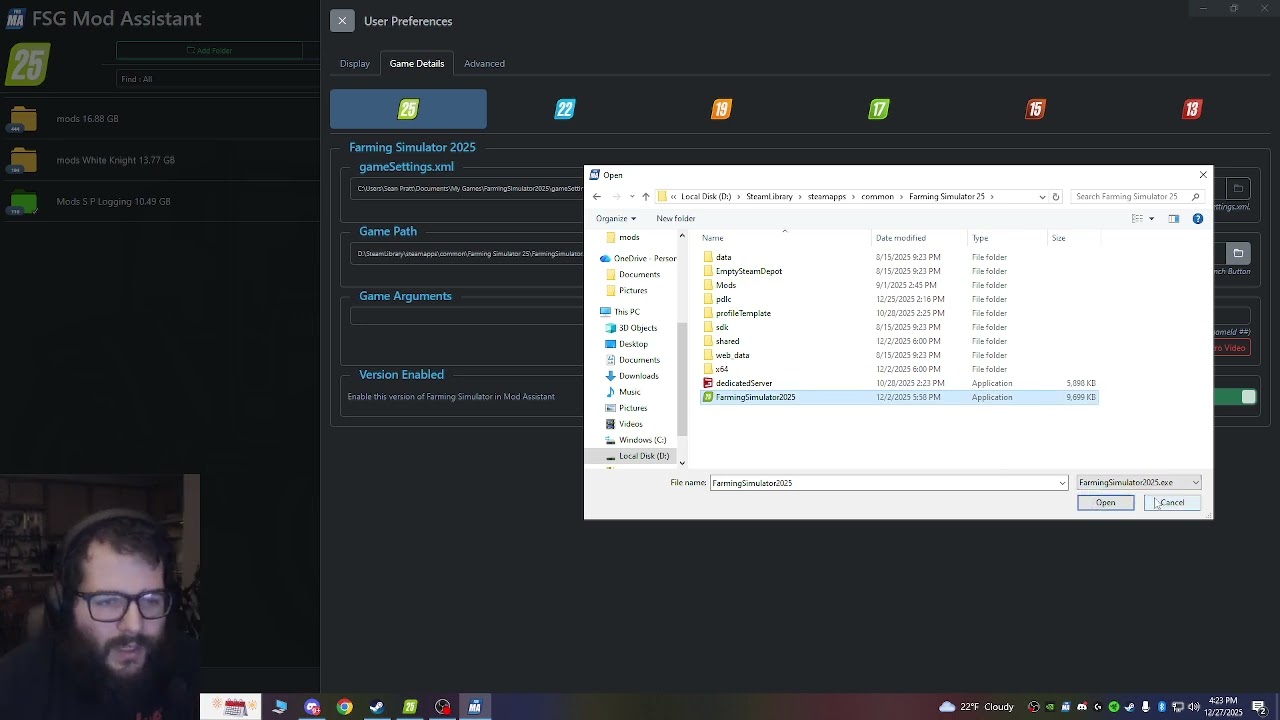Toggle the preview pane icon

coord(1174,219)
